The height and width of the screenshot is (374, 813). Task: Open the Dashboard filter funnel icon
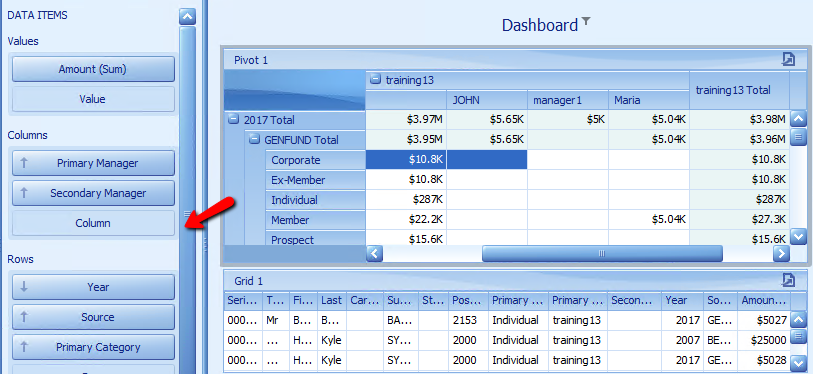click(x=586, y=21)
